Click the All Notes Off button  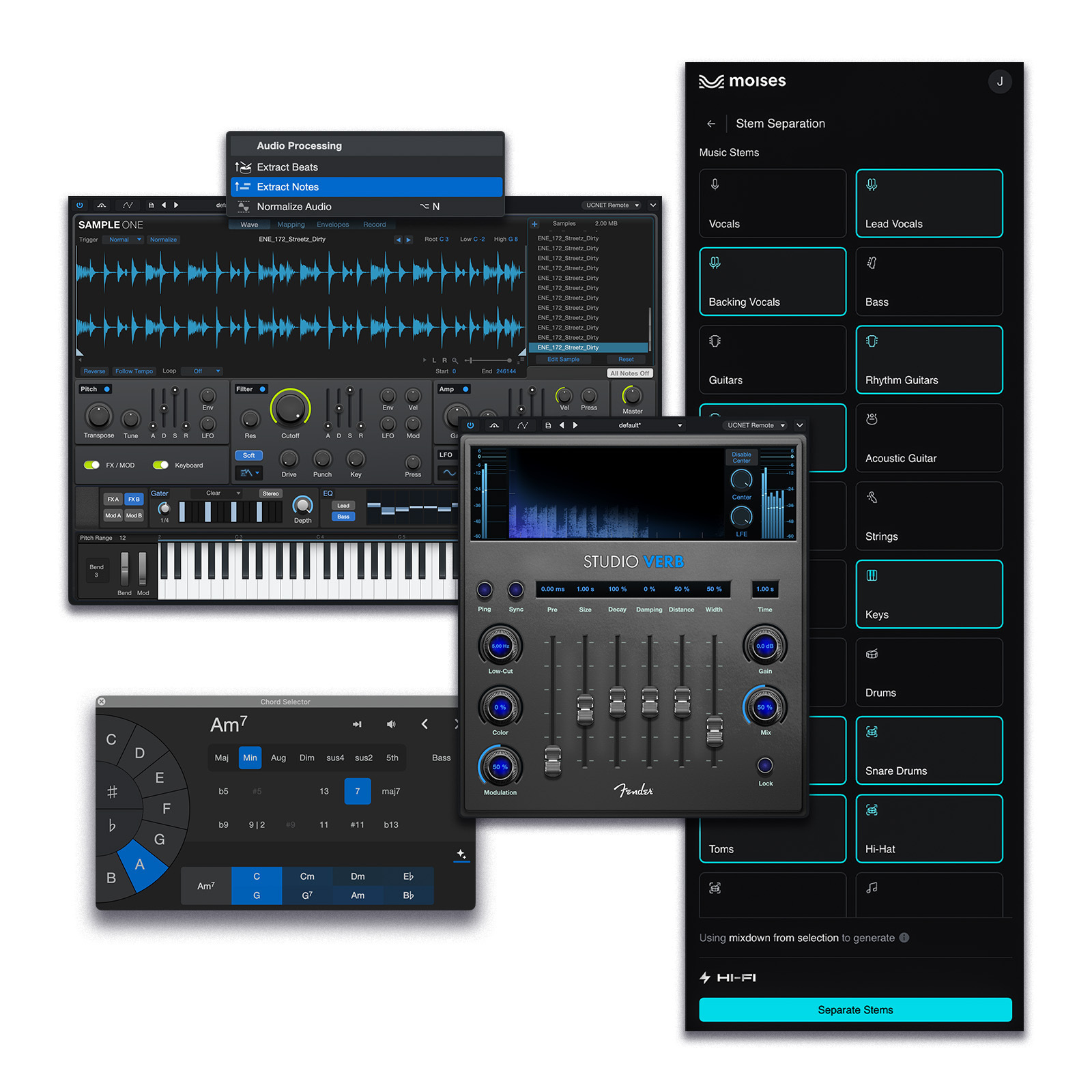[x=629, y=373]
